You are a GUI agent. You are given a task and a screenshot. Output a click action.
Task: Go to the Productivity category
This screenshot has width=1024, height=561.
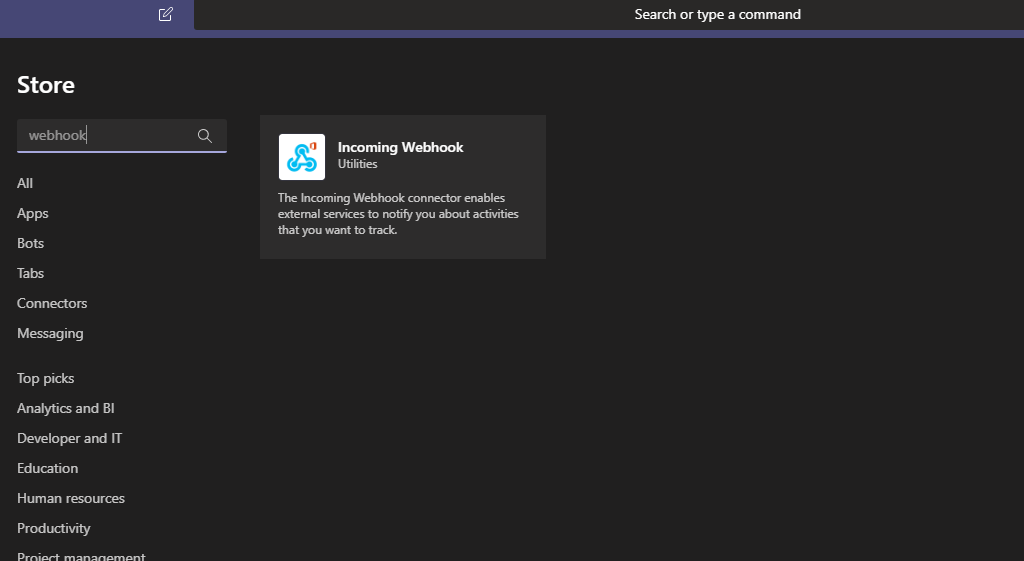[54, 528]
